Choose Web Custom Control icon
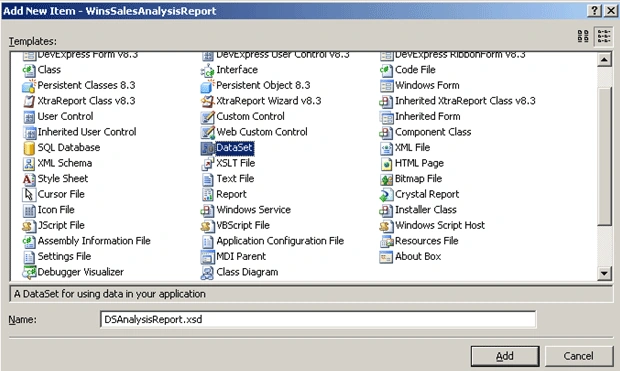This screenshot has height=371, width=620. [x=208, y=132]
